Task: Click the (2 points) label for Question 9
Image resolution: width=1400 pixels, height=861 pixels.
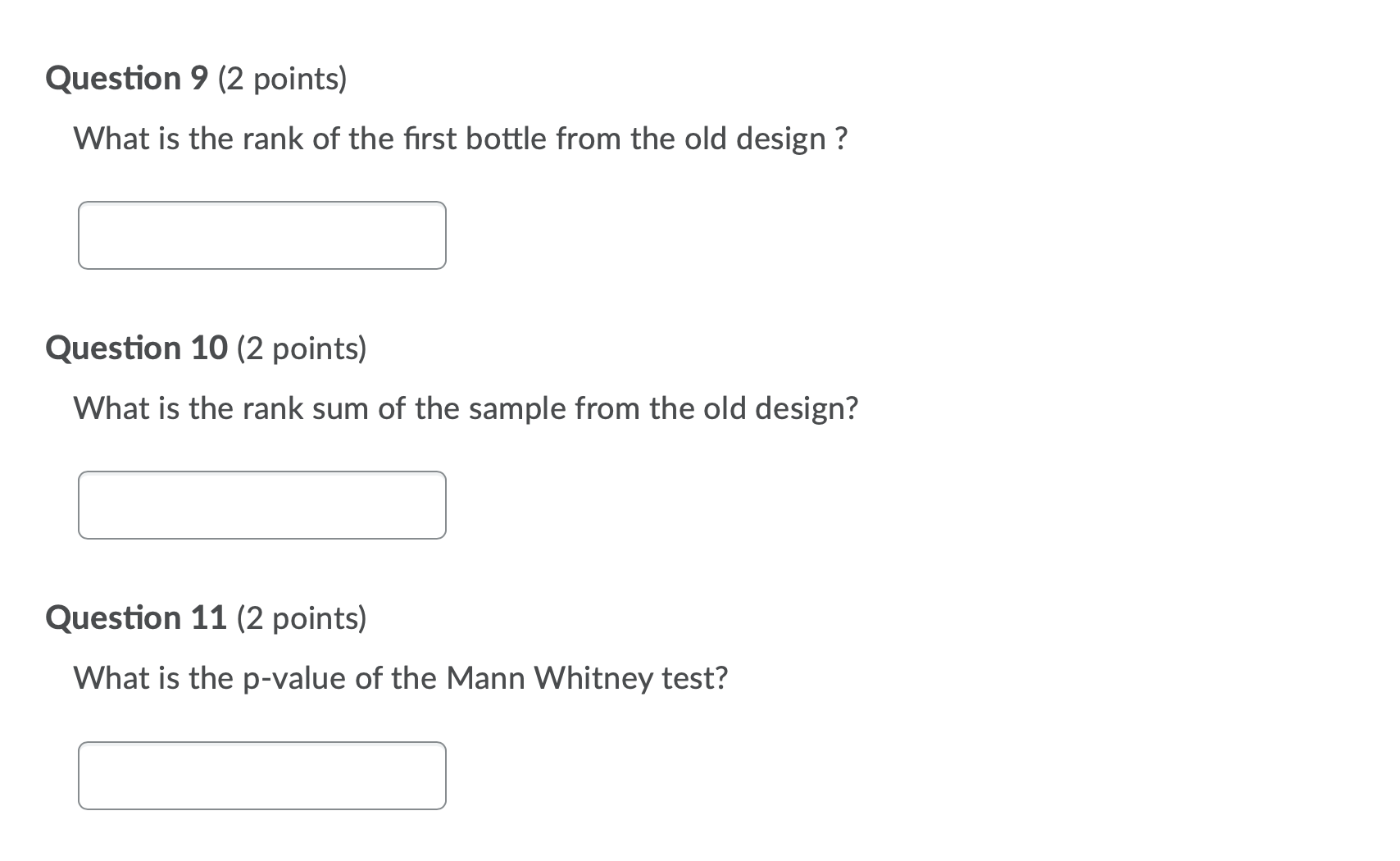Action: [x=281, y=80]
